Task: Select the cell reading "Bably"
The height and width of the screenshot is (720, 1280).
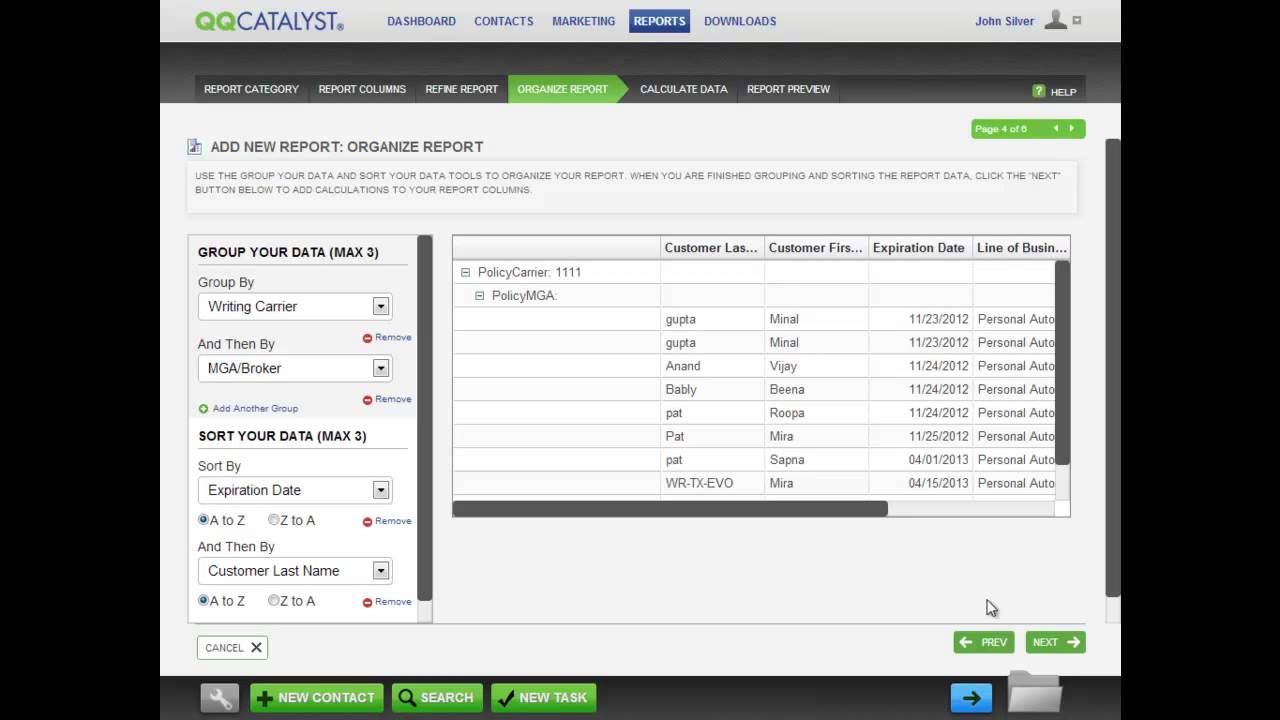Action: click(712, 390)
